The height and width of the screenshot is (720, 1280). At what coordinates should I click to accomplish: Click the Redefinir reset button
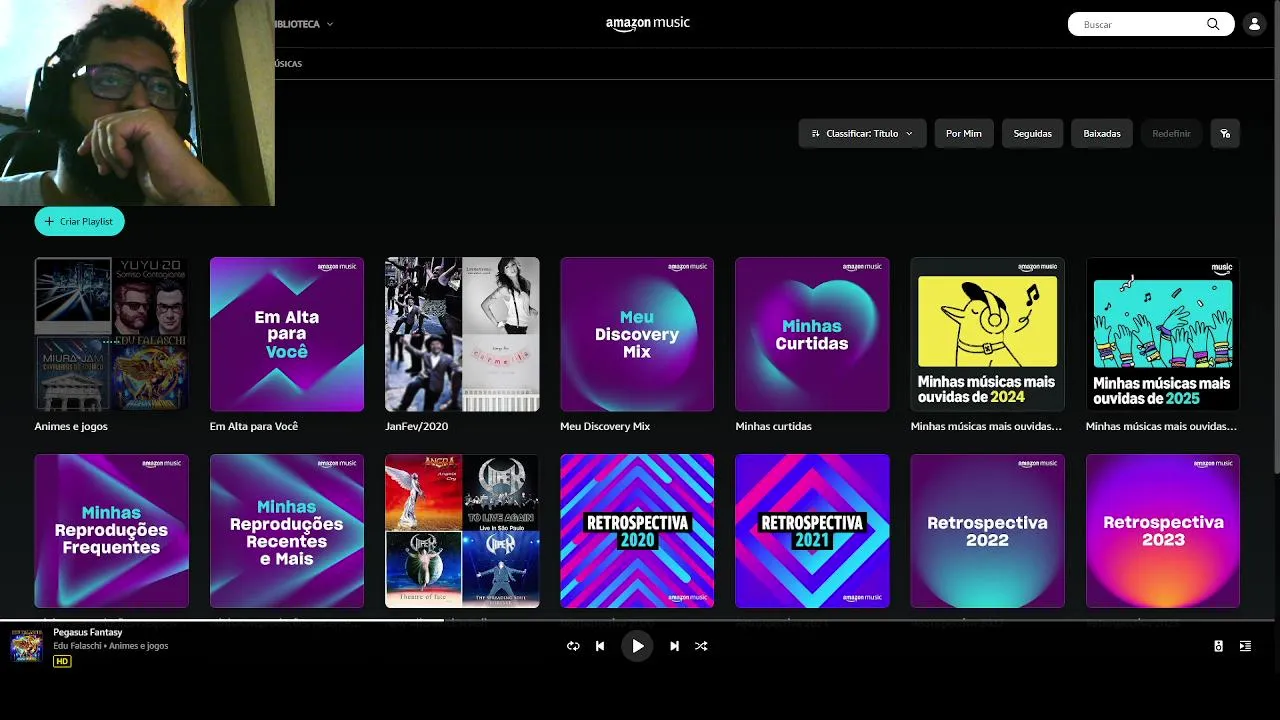point(1171,133)
